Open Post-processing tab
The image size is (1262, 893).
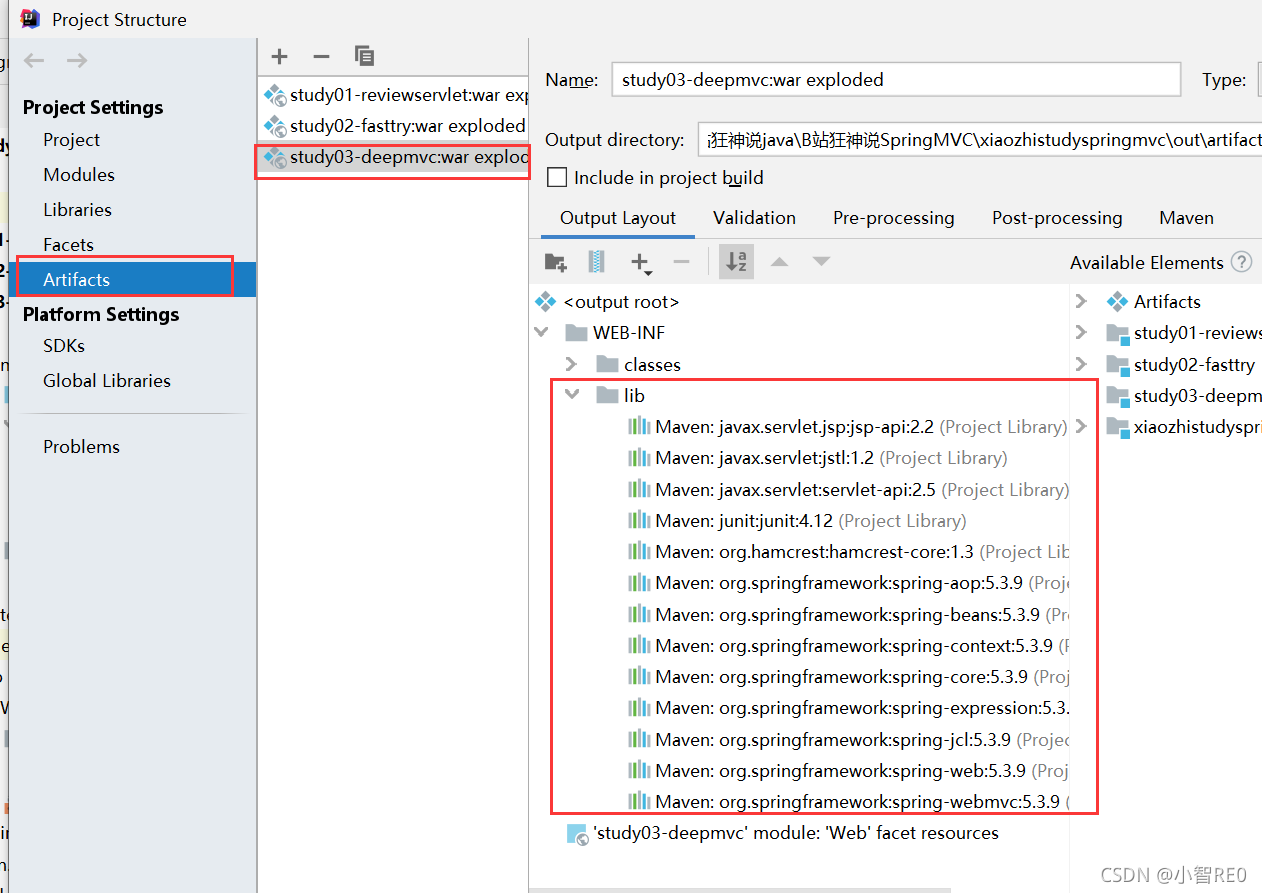point(1057,218)
